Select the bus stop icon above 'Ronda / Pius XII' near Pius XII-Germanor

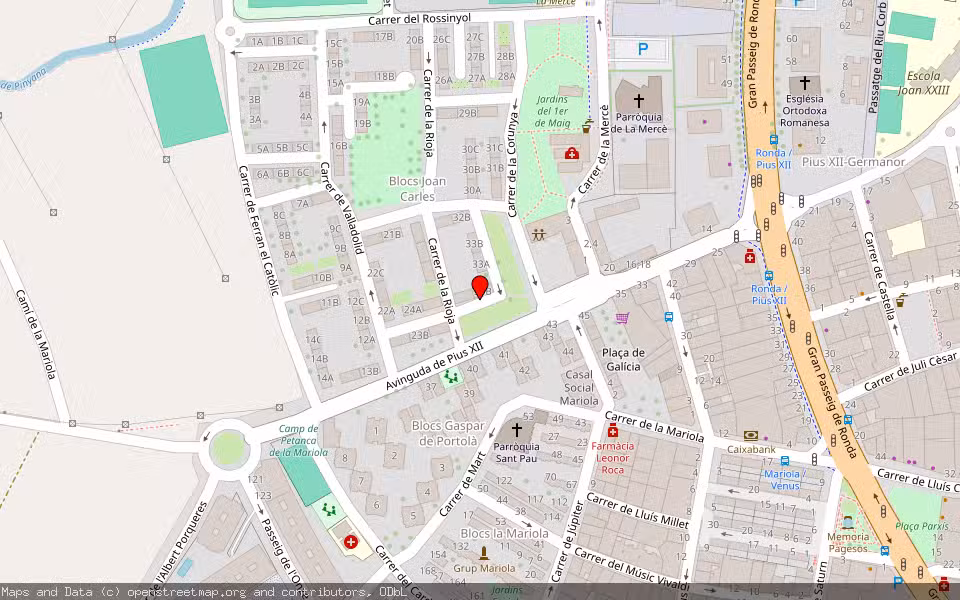coord(774,140)
